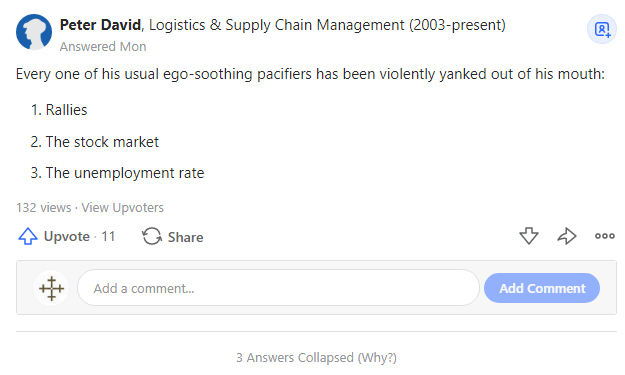The width and height of the screenshot is (625, 375).
Task: Click the circular-arrows Share icon
Action: [152, 236]
